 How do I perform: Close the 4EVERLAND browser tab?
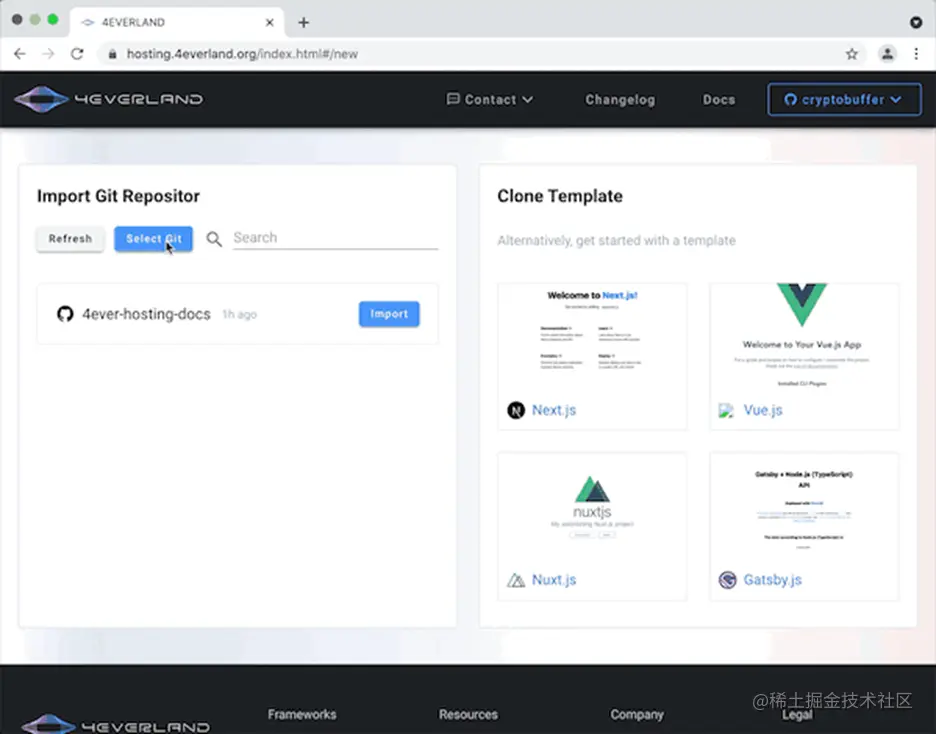click(x=270, y=23)
